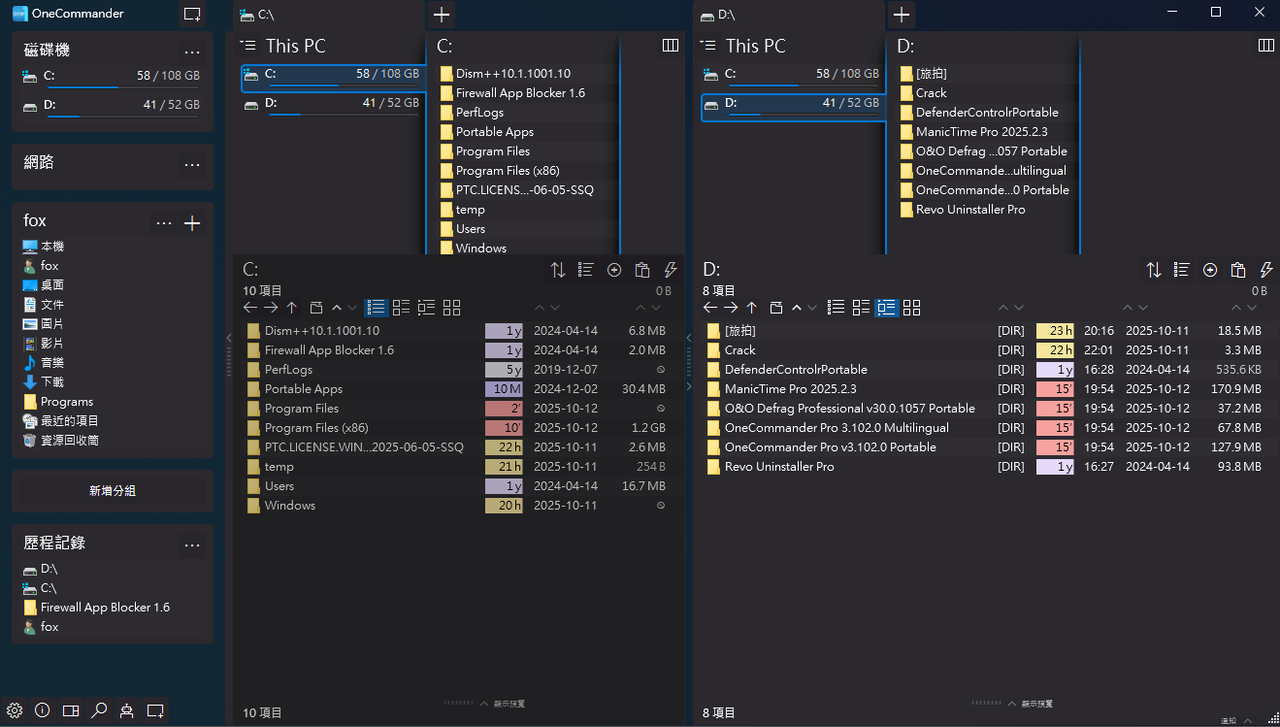1280x727 pixels.
Task: Click the circled plus new item icon in C: pane
Action: tap(614, 270)
